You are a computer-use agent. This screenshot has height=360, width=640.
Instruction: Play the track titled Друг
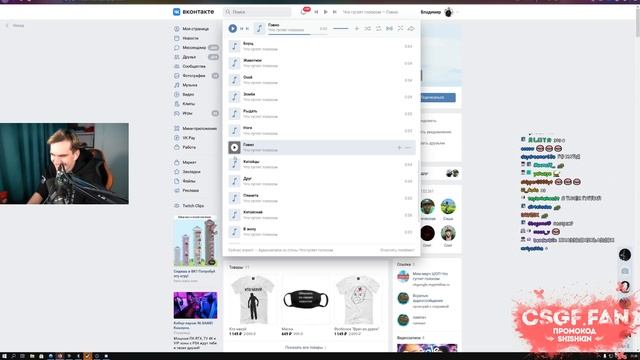tap(322, 181)
